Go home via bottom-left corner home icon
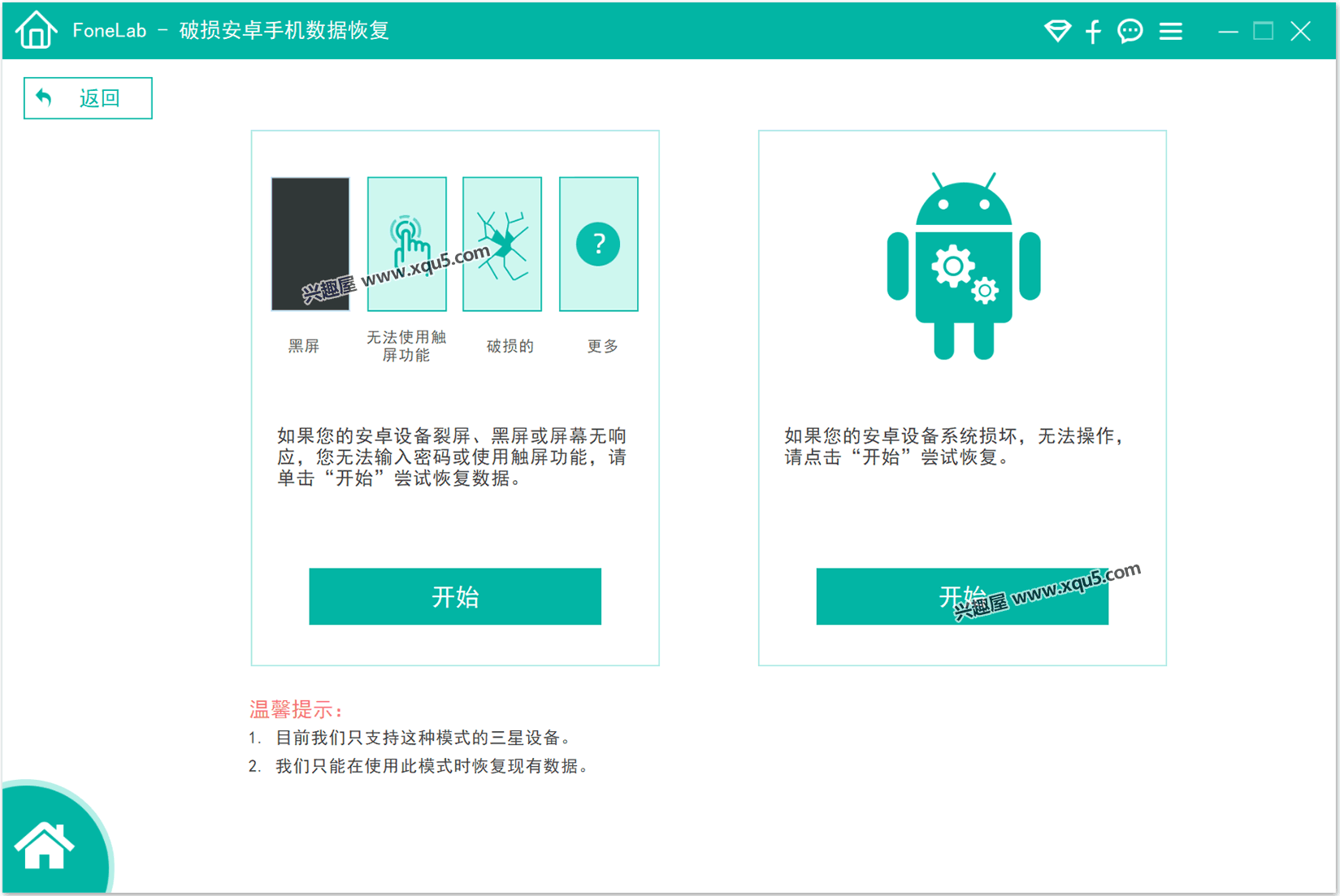 click(45, 846)
